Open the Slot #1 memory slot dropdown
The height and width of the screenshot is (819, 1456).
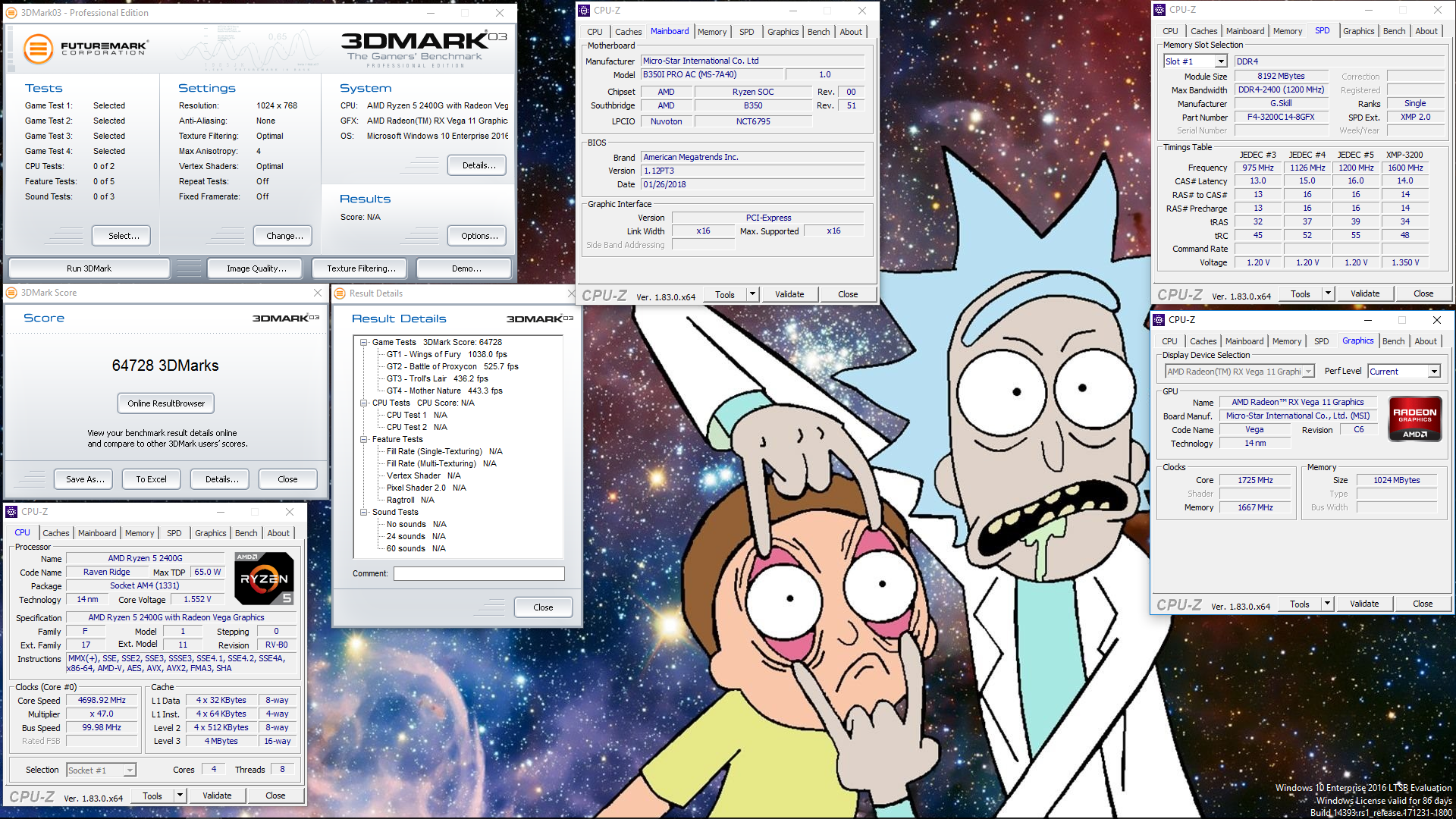tap(1221, 61)
